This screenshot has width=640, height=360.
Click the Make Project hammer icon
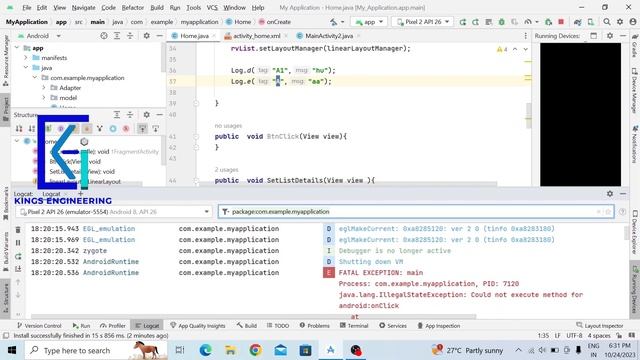coord(334,22)
